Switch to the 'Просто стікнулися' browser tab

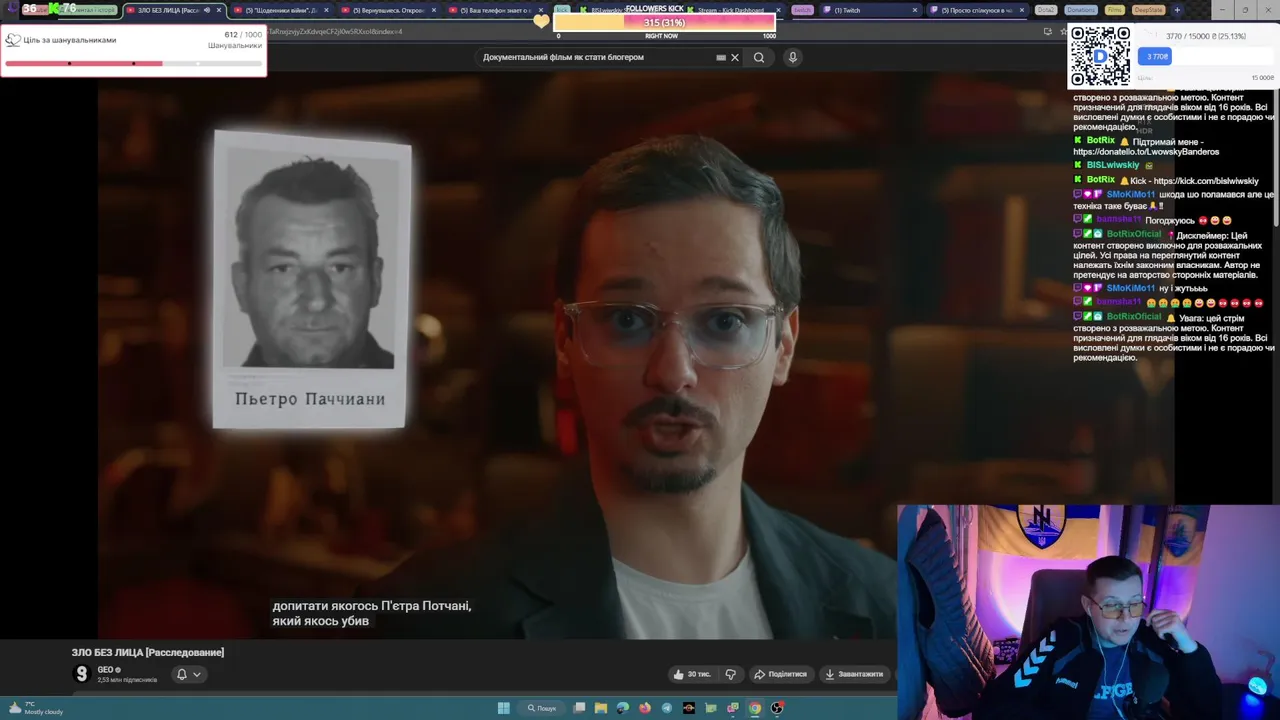[975, 10]
